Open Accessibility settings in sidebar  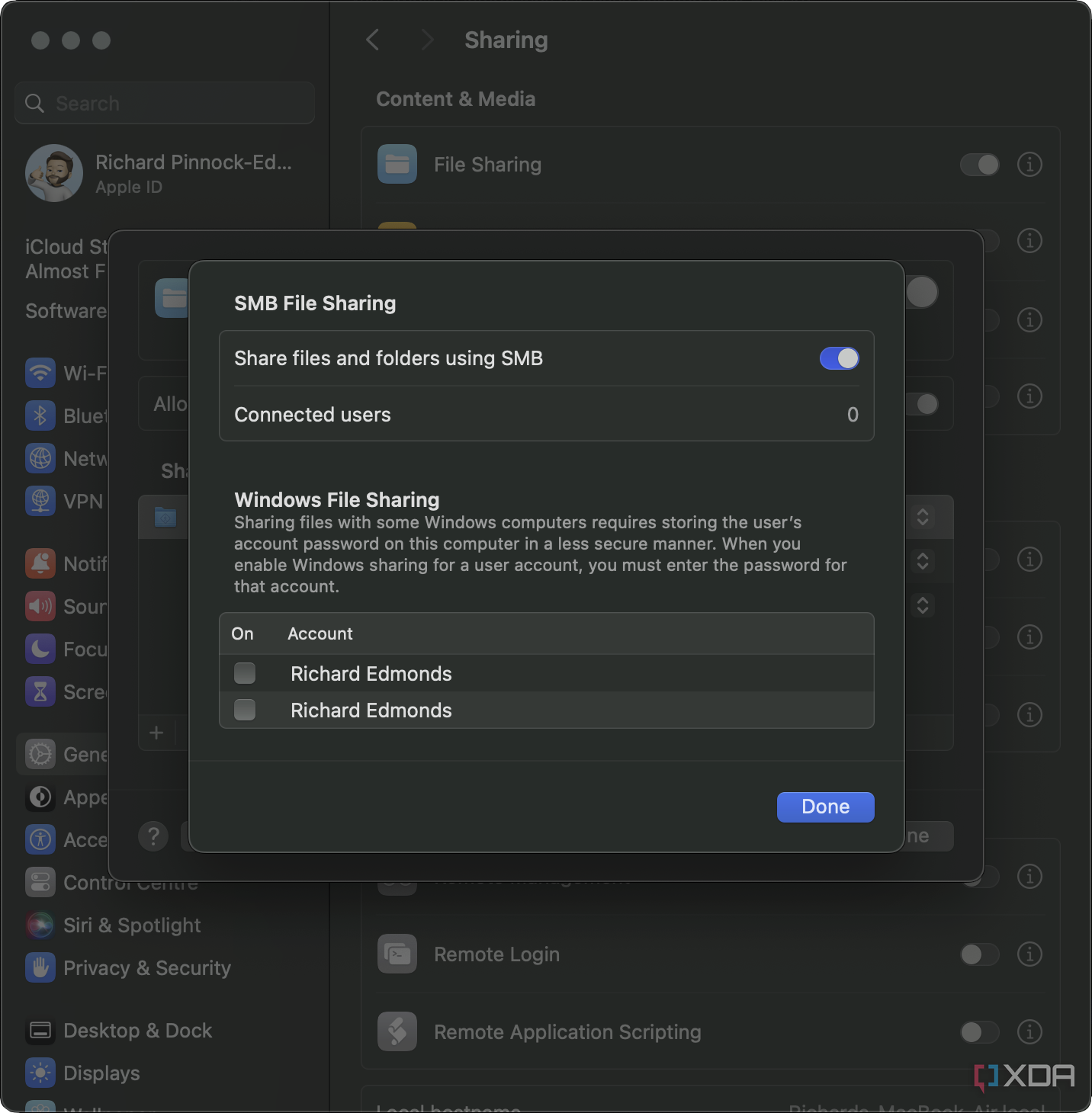click(x=64, y=839)
